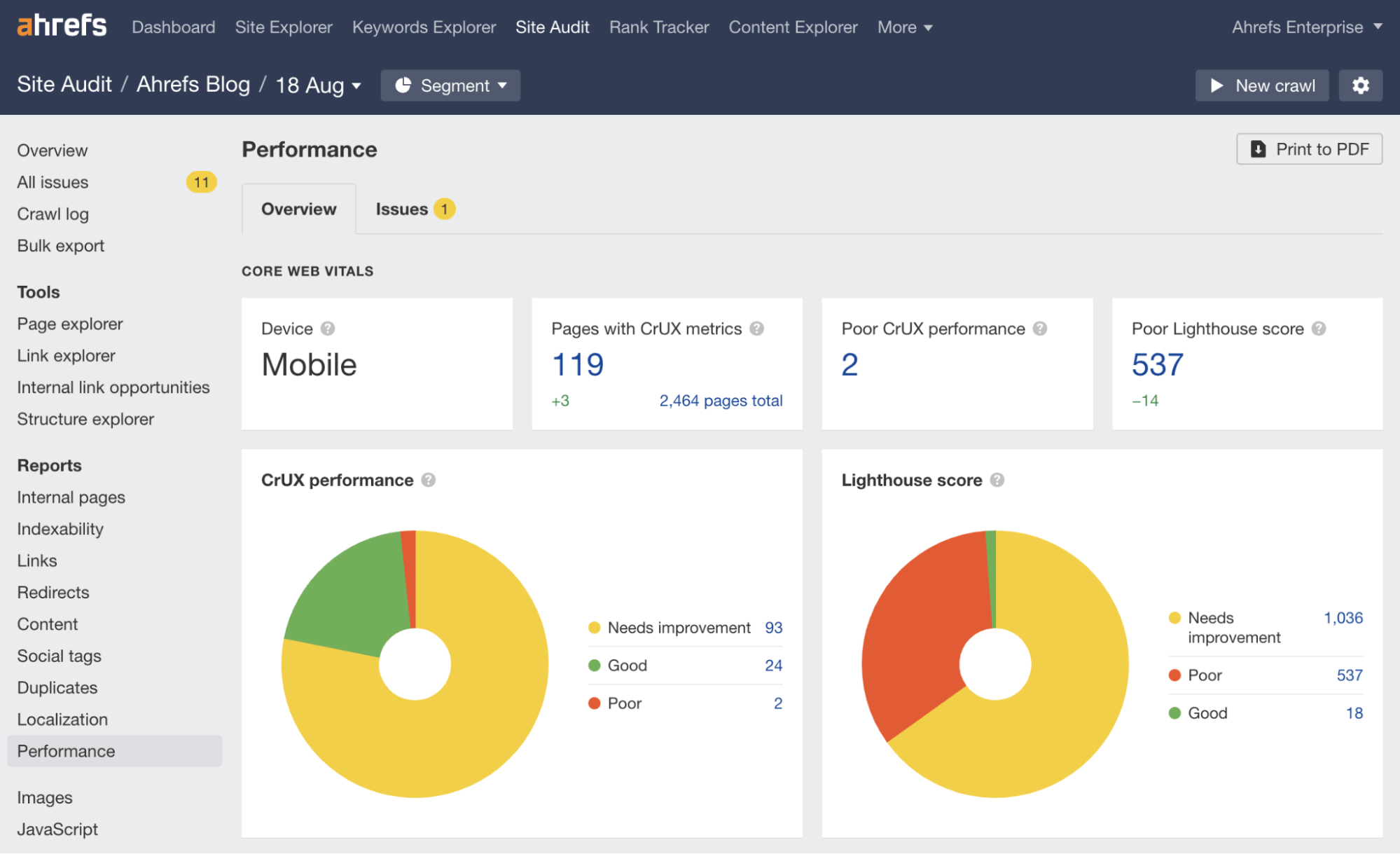The image size is (1400, 854).
Task: Click the ahrefs logo
Action: click(x=61, y=25)
